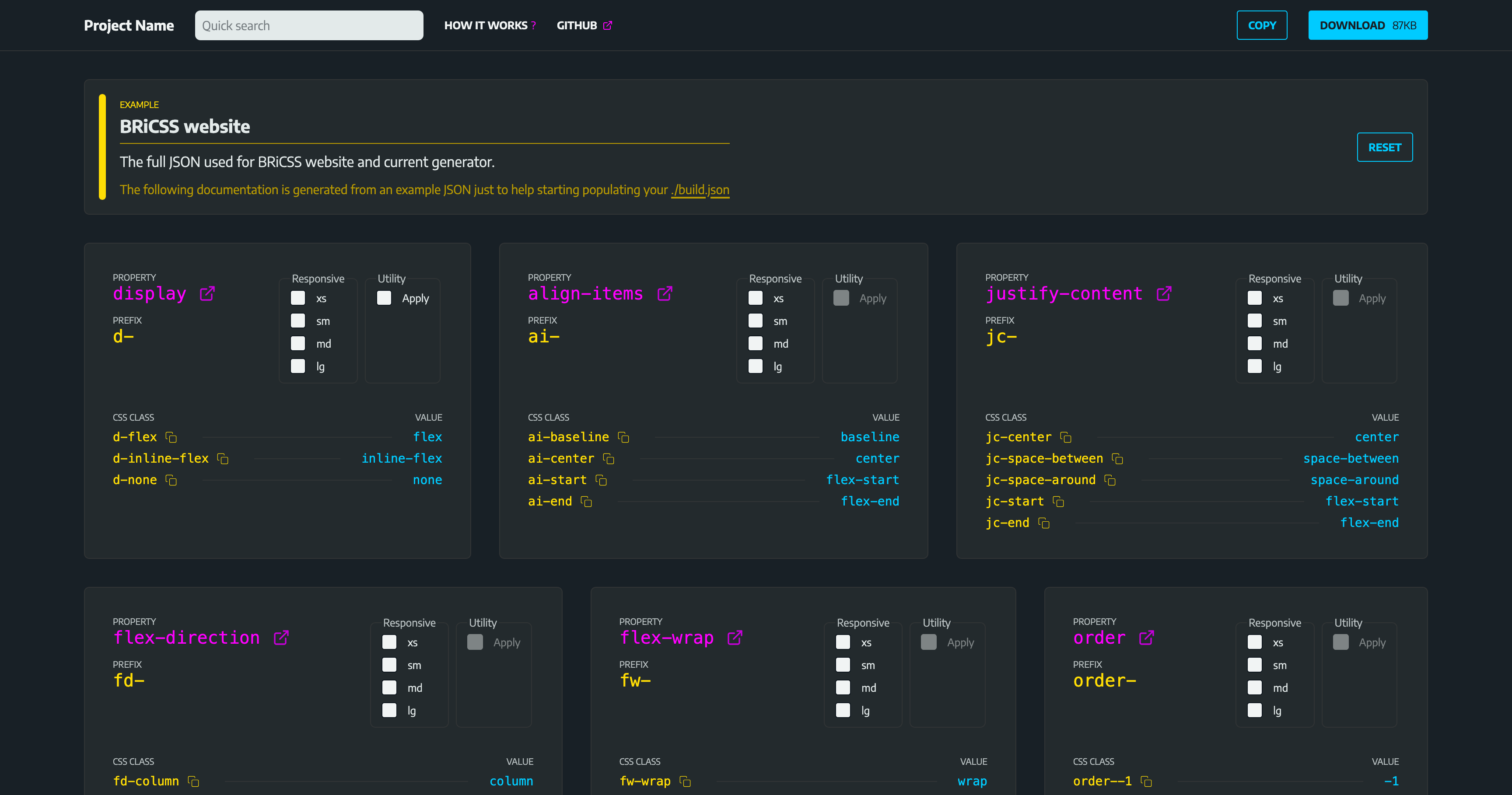
Task: Select the column value text
Action: (511, 781)
